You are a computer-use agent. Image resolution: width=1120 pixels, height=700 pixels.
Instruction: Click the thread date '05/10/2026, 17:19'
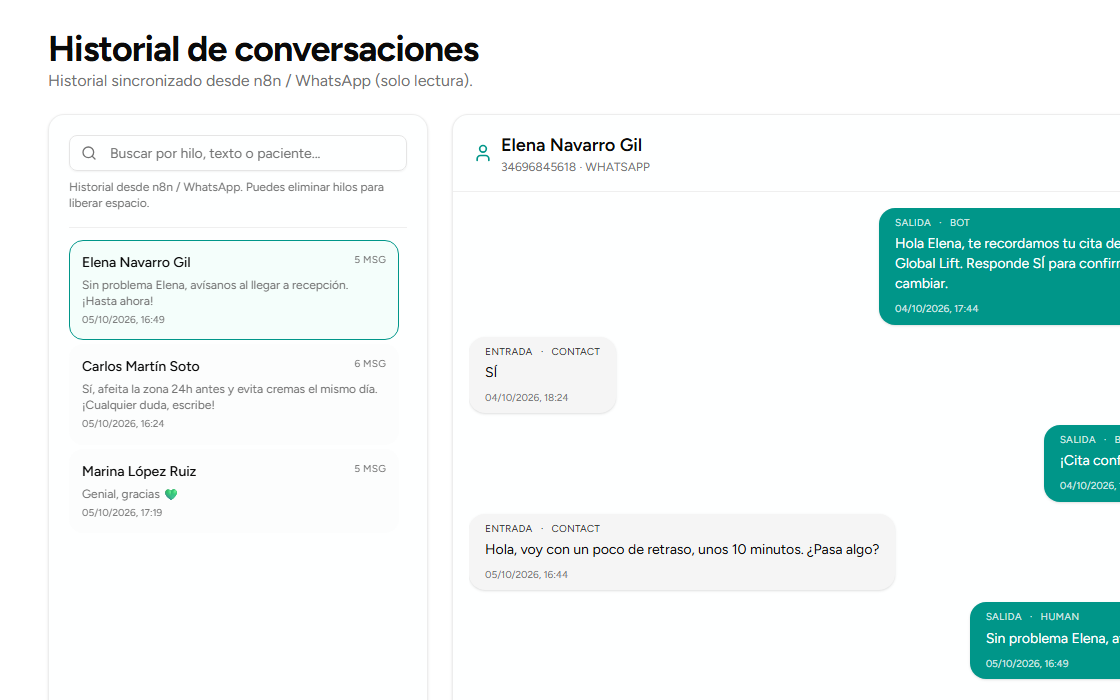pyautogui.click(x=122, y=513)
